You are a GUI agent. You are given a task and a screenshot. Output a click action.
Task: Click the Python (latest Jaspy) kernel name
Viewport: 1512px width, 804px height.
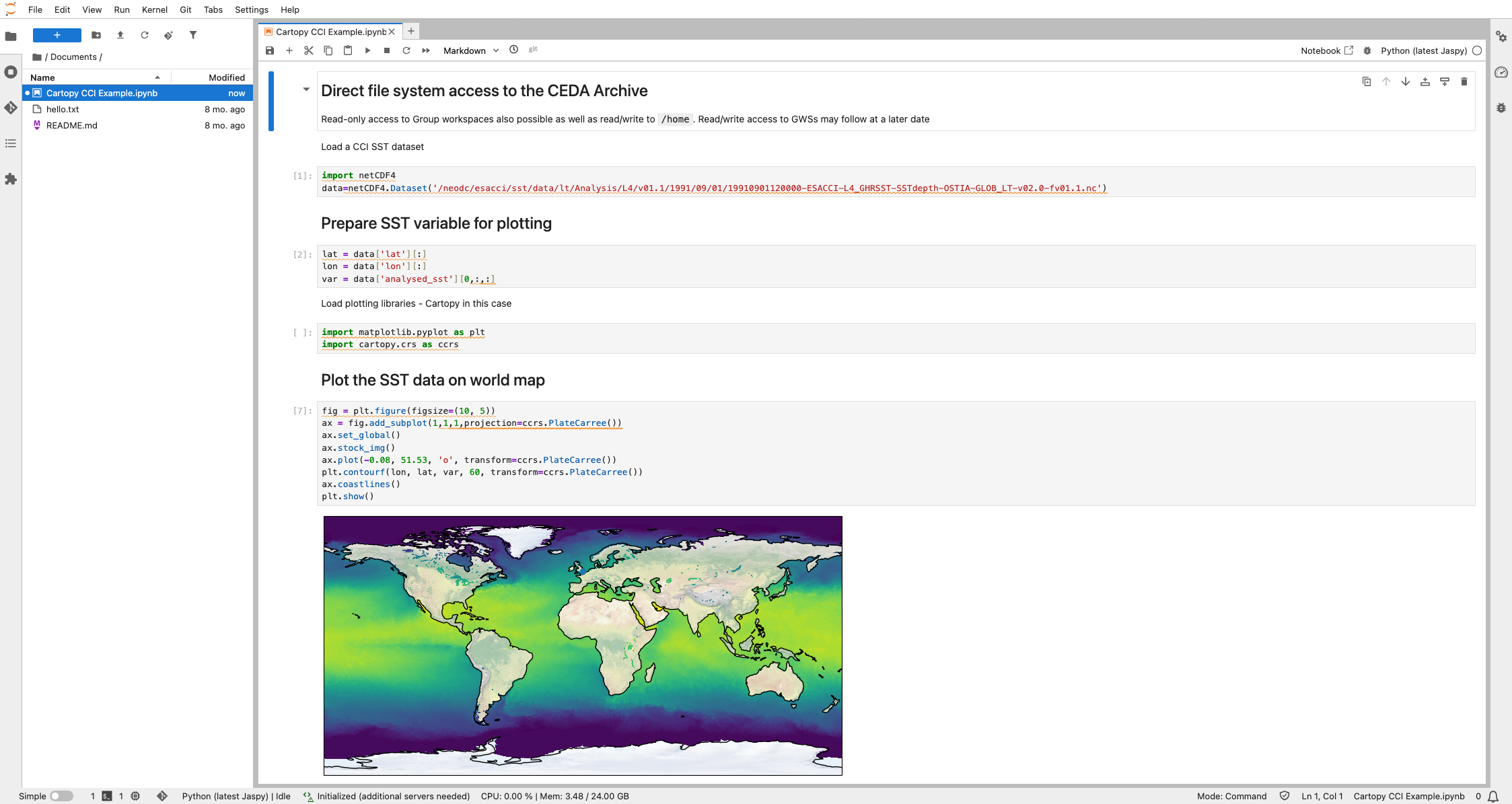coord(1424,50)
